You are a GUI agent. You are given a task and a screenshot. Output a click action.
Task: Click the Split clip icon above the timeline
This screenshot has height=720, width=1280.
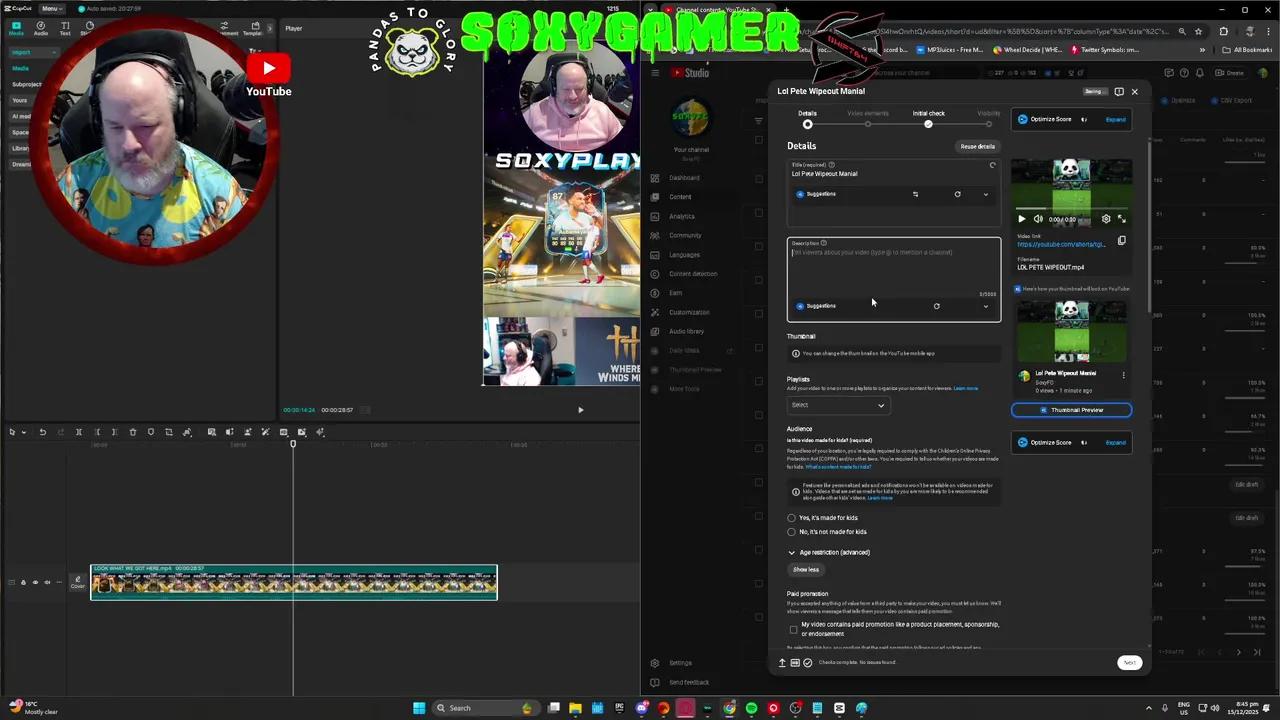78,432
